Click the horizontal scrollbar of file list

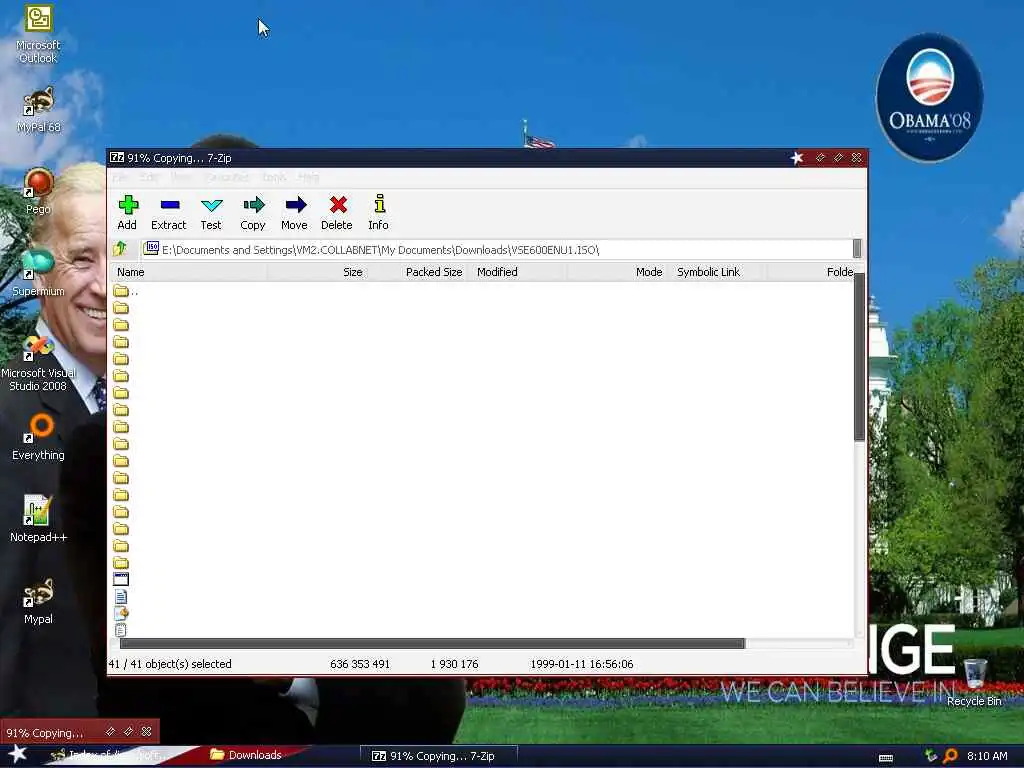(x=432, y=644)
